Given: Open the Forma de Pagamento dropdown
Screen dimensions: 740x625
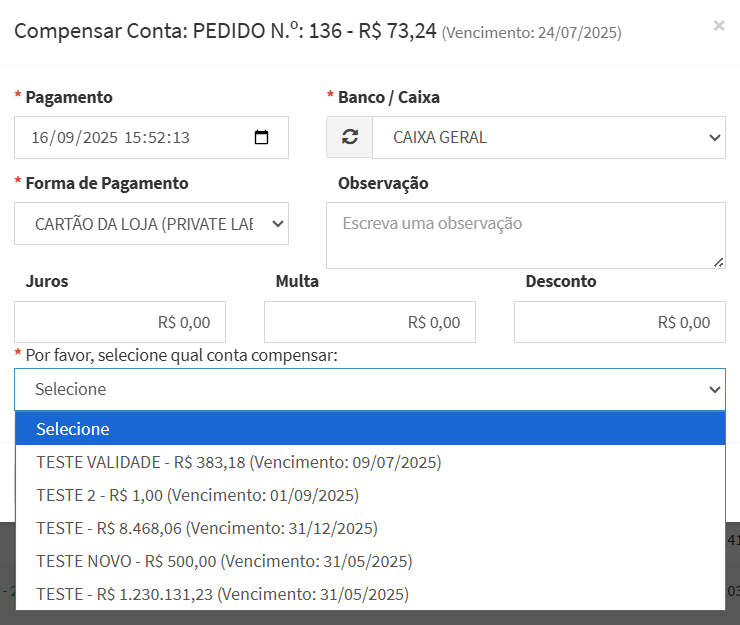Looking at the screenshot, I should 151,224.
